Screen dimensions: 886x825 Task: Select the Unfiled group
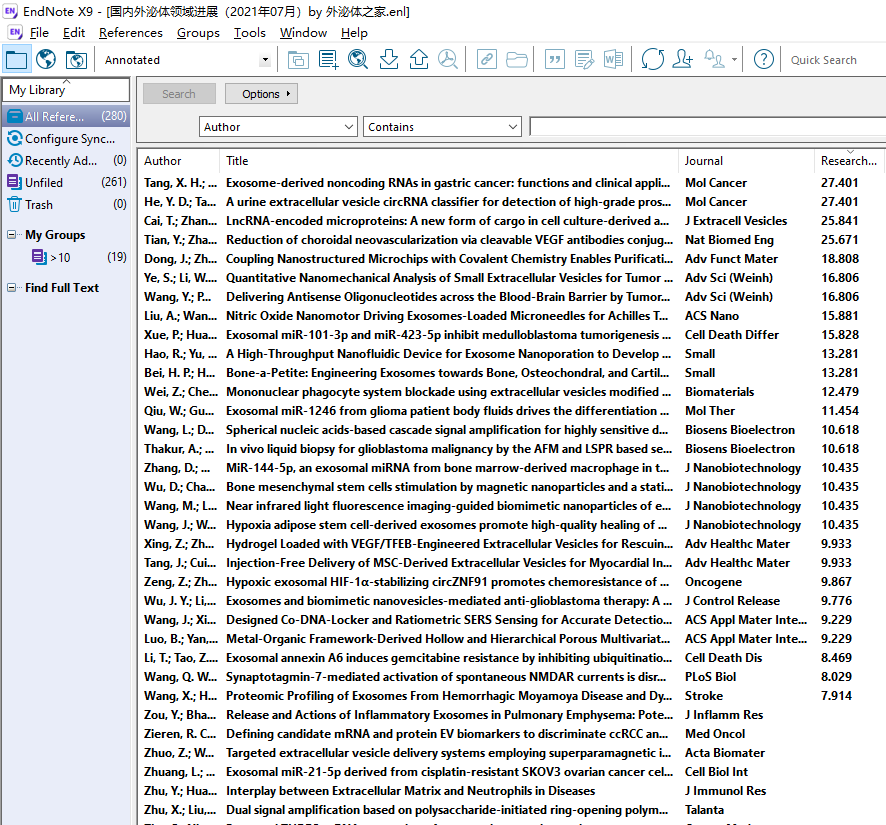click(66, 183)
